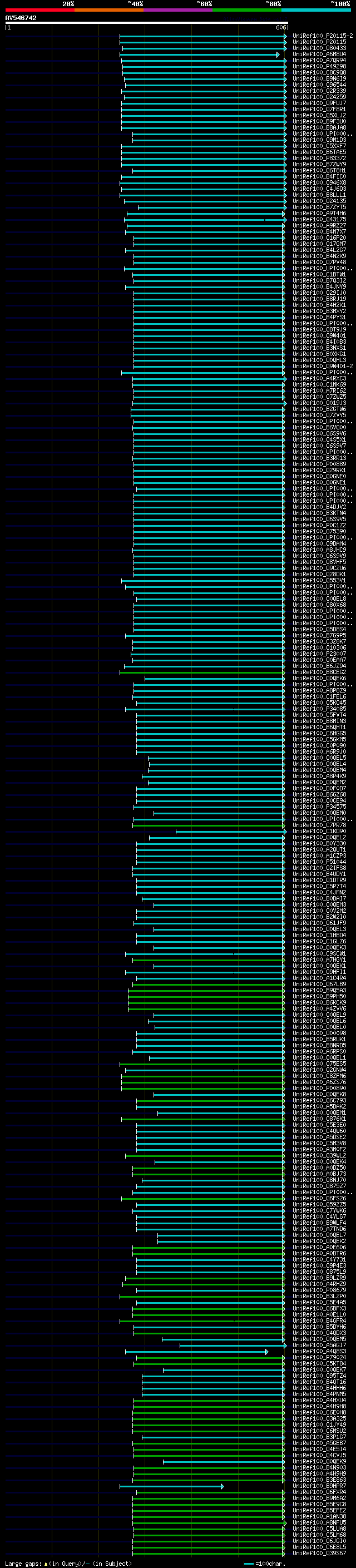This screenshot has height=1568, width=356.
Task: Click hit label UniRef100_Q2R339
Action: coord(319,91)
